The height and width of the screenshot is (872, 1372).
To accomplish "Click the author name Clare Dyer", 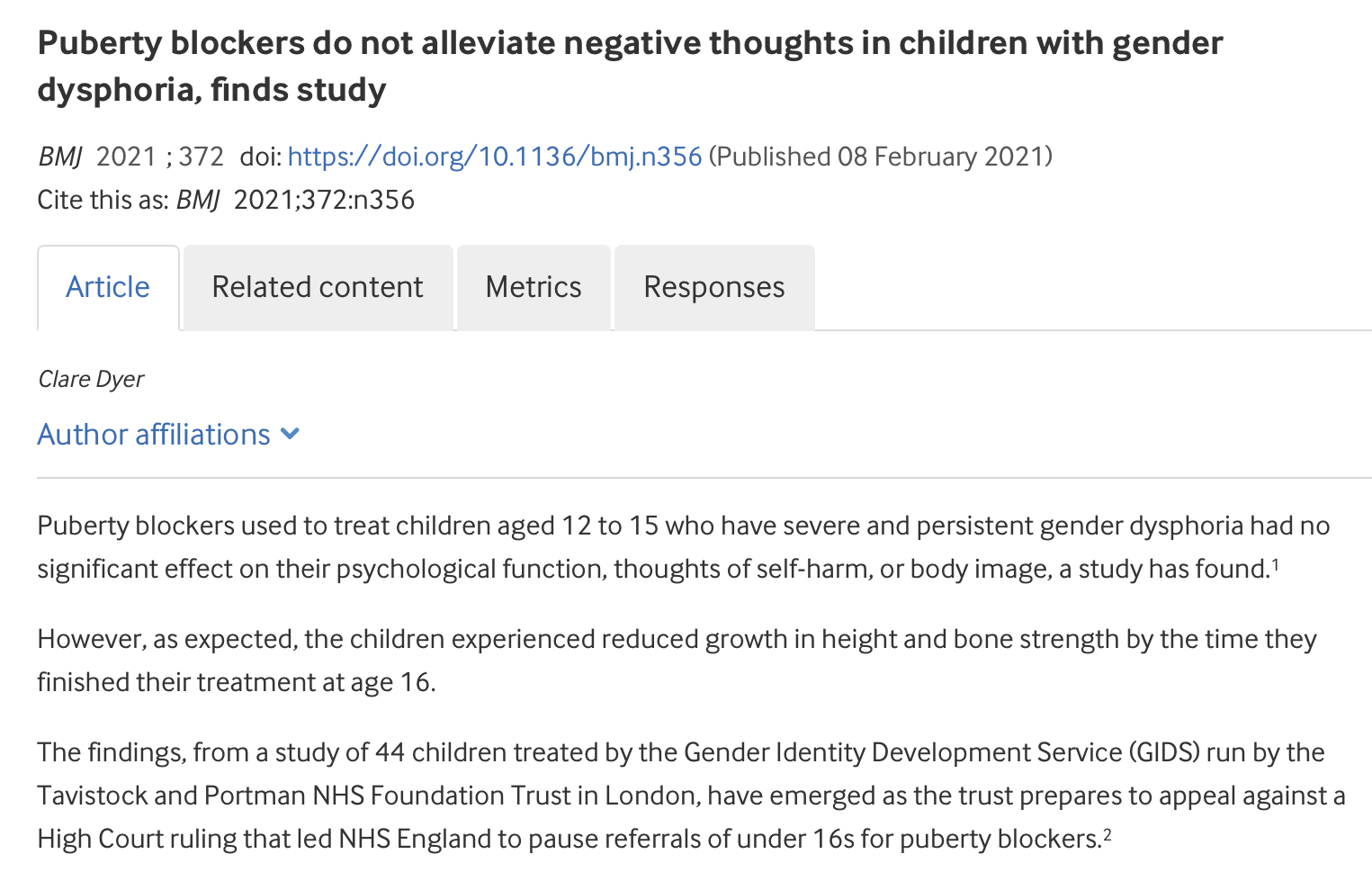I will [91, 379].
